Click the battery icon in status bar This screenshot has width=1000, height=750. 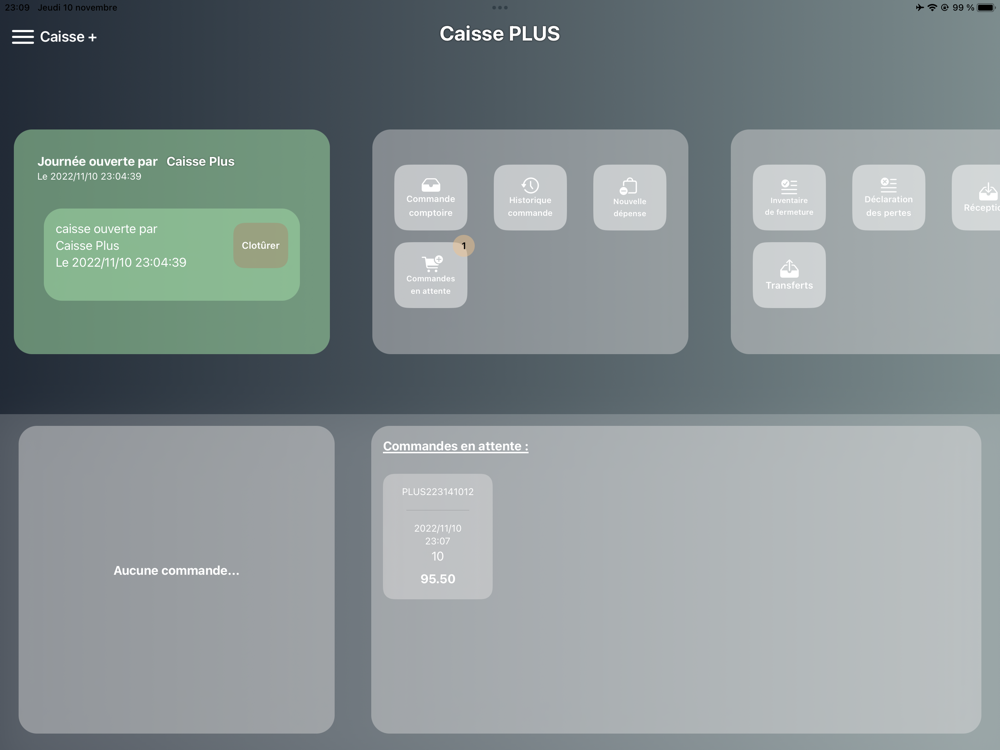986,8
